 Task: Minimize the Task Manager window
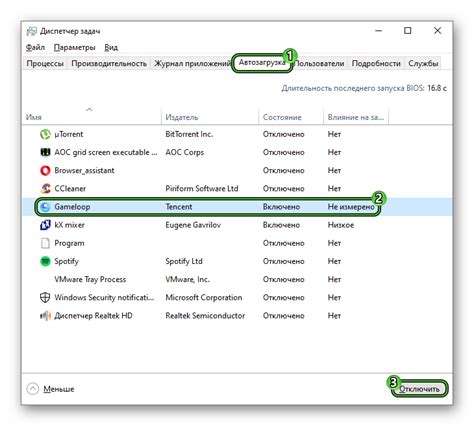tap(378, 31)
